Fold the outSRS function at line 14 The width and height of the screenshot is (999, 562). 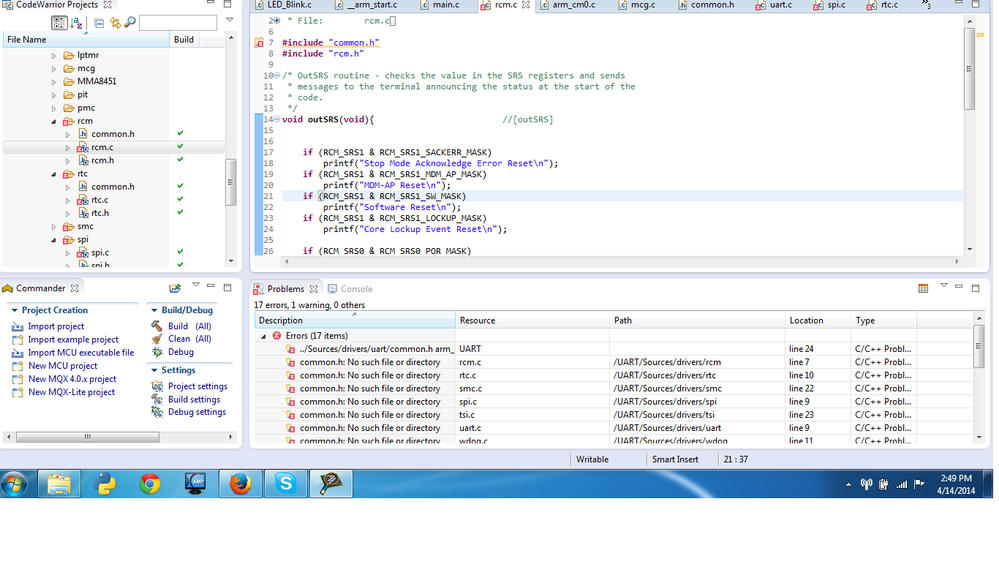pyautogui.click(x=277, y=120)
